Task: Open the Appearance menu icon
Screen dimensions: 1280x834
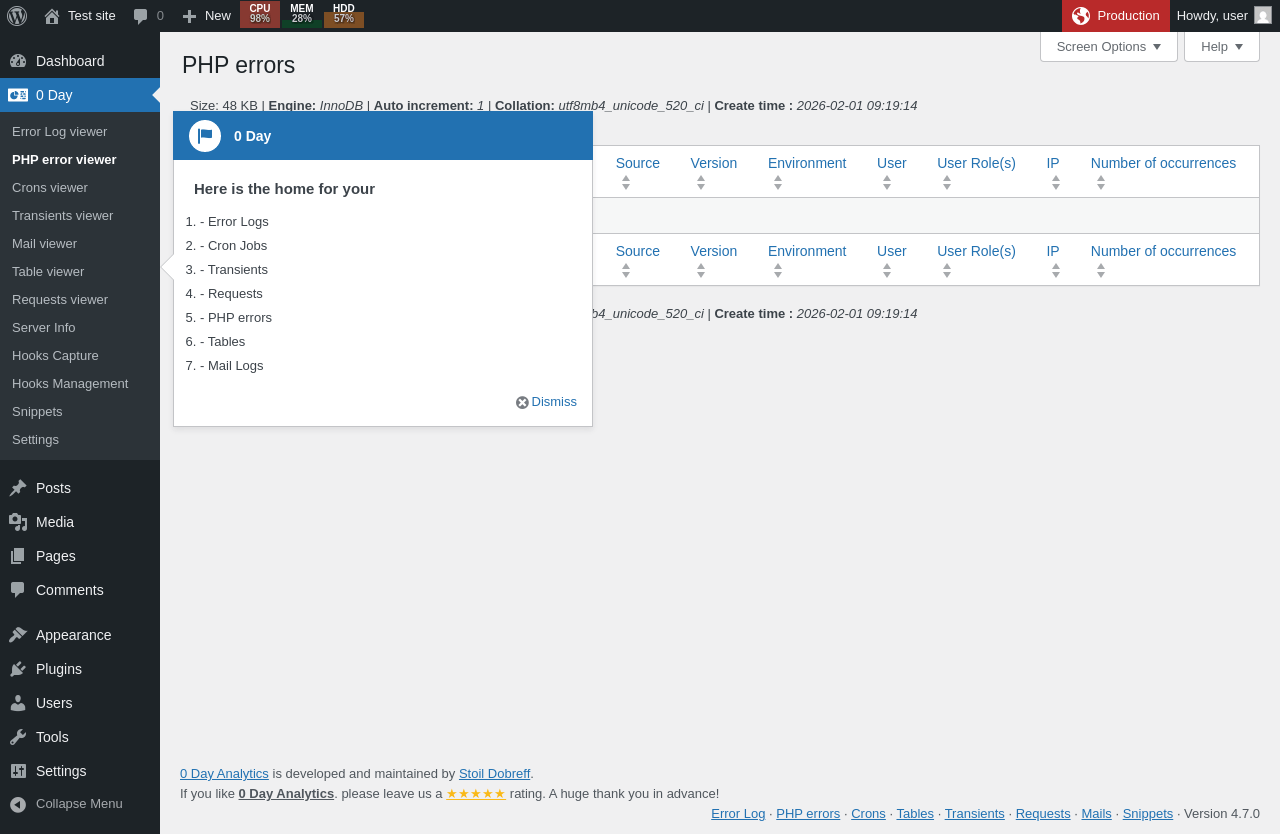Action: click(x=18, y=635)
